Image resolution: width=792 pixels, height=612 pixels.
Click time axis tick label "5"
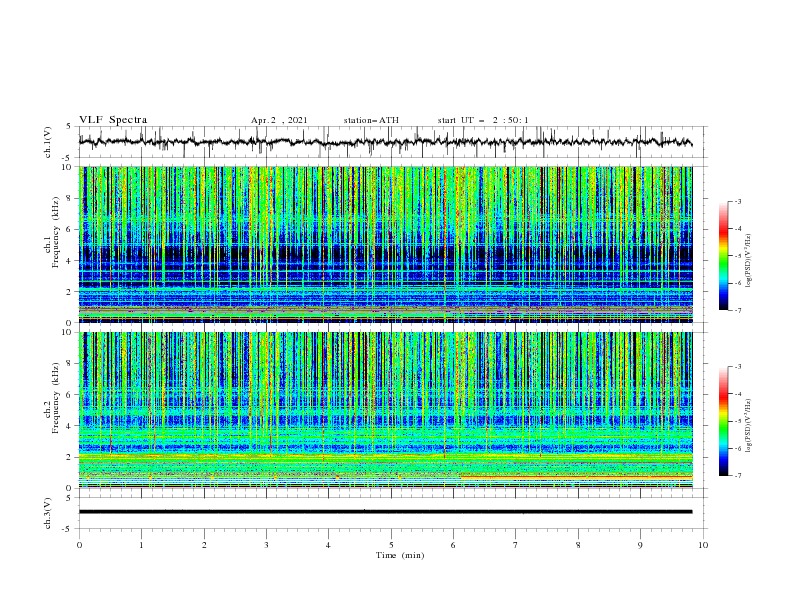coord(391,545)
